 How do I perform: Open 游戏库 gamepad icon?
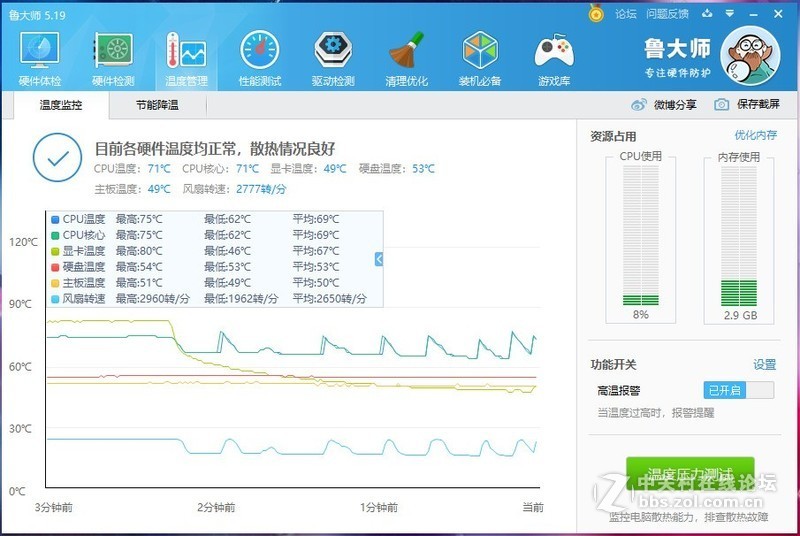click(x=554, y=51)
